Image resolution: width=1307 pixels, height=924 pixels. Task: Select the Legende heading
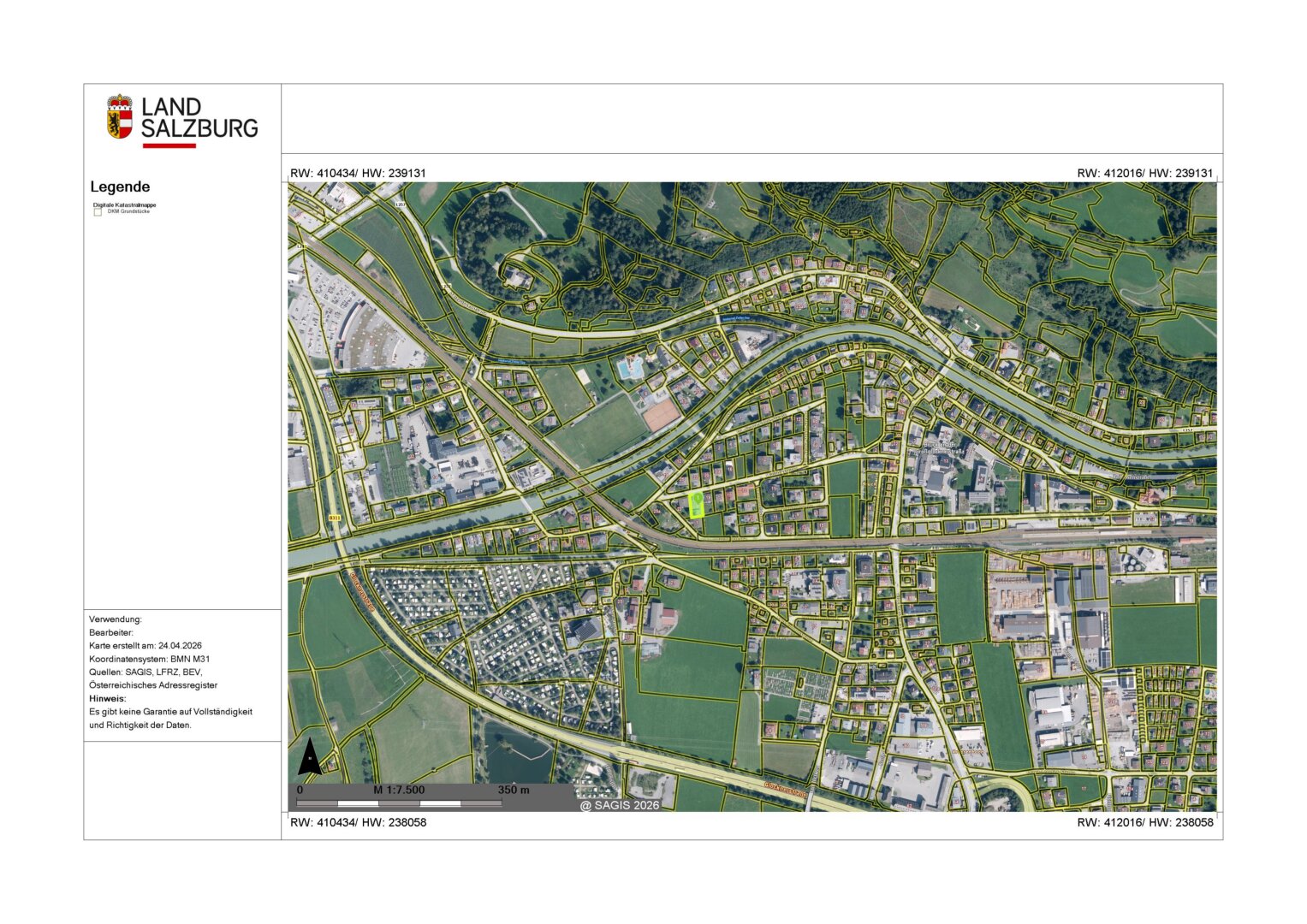pyautogui.click(x=120, y=187)
